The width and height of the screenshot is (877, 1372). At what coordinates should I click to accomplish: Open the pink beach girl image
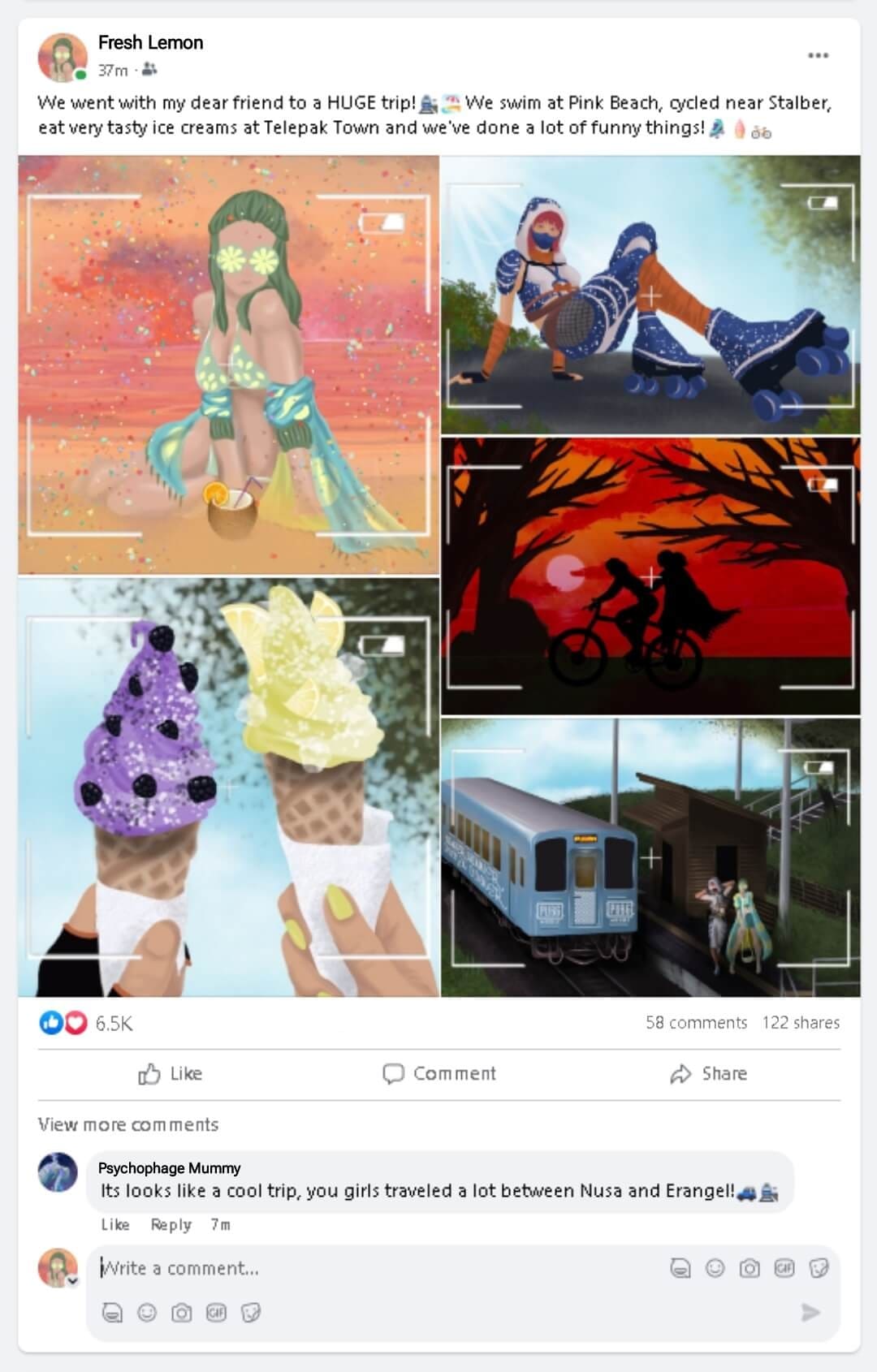click(228, 365)
